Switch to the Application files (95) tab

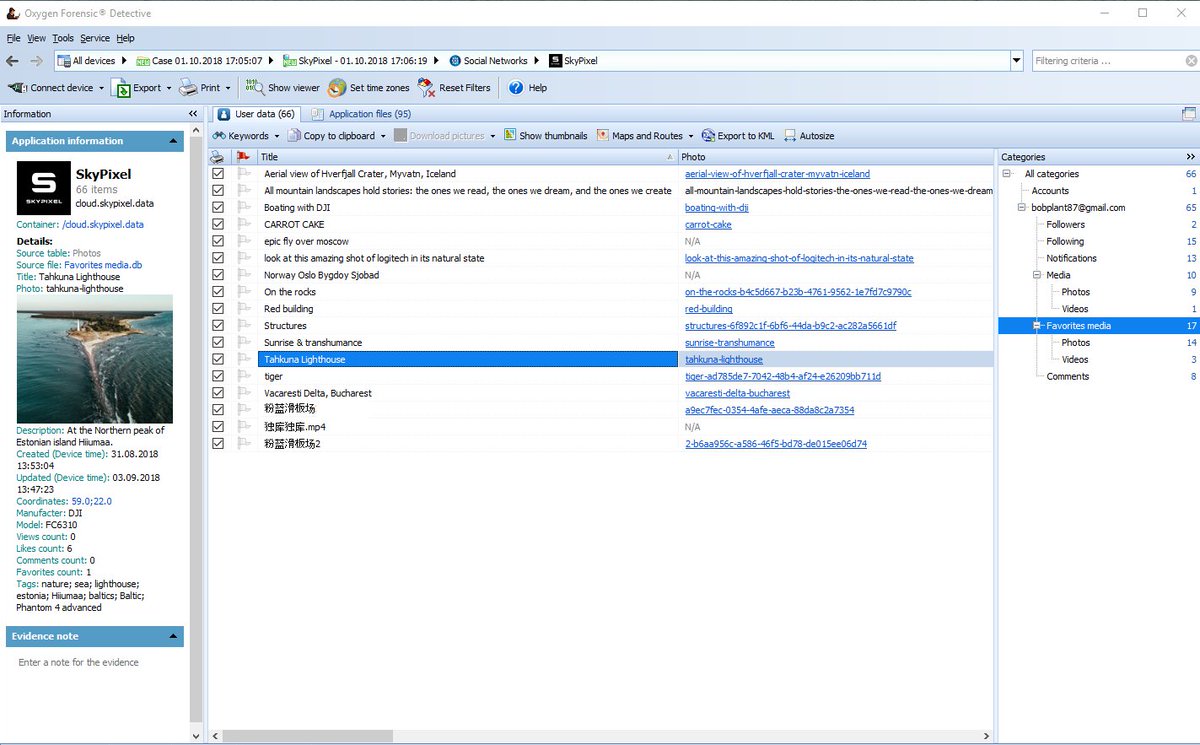(x=362, y=114)
